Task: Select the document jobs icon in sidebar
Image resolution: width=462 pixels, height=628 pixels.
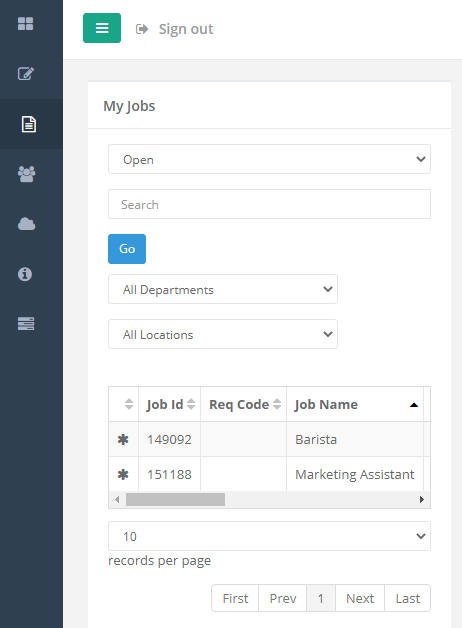Action: 28,124
